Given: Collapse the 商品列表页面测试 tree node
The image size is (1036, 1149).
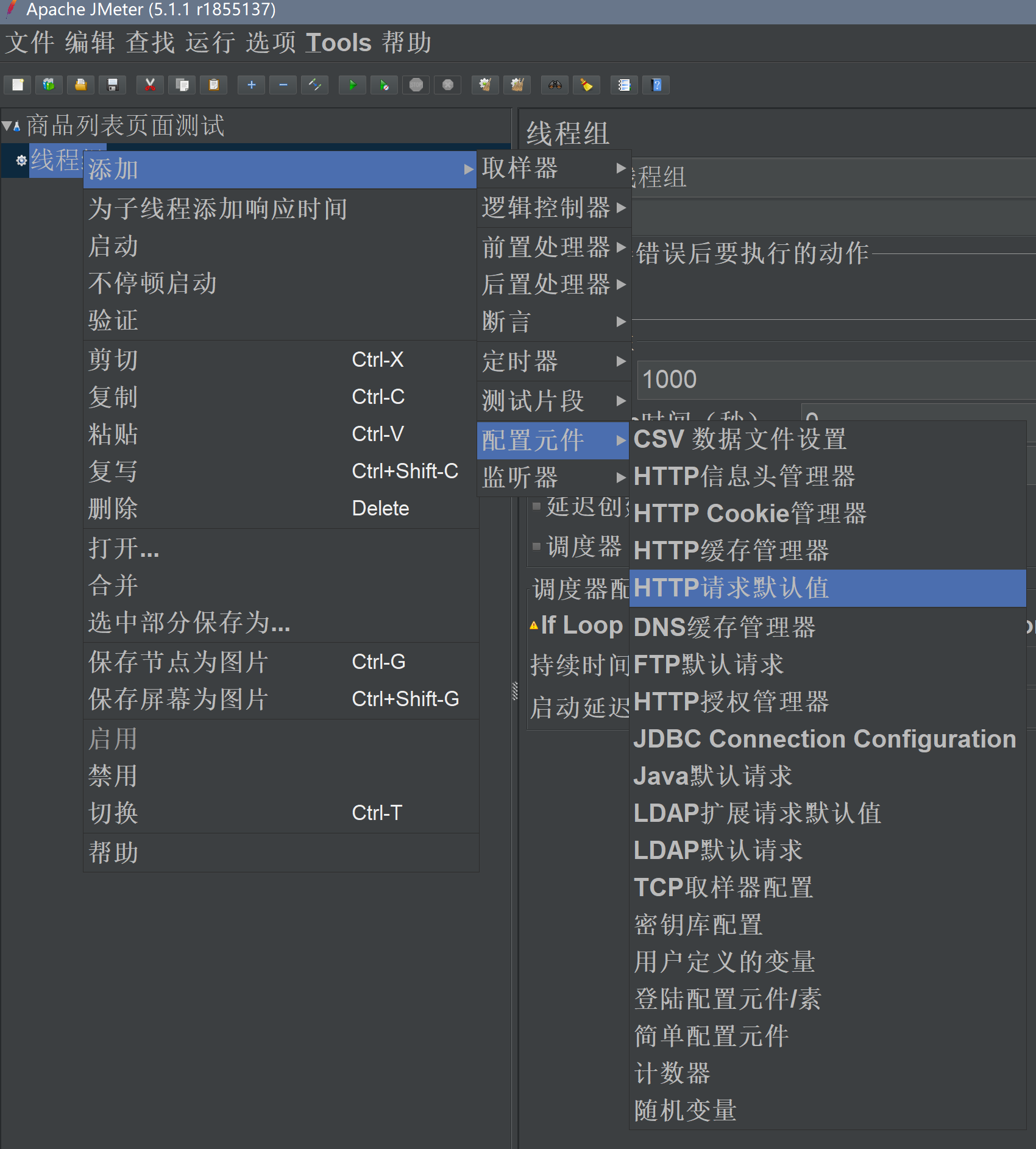Looking at the screenshot, I should tap(7, 126).
